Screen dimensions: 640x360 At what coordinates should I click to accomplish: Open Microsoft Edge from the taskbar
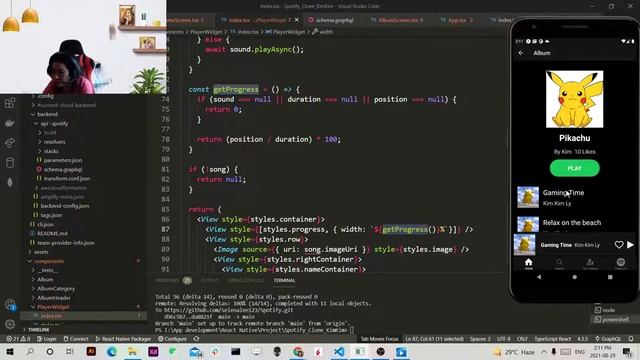click(x=111, y=351)
